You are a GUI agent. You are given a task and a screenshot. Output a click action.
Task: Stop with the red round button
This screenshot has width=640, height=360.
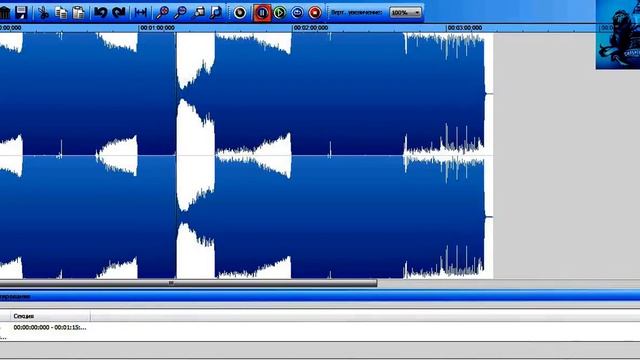click(x=315, y=13)
